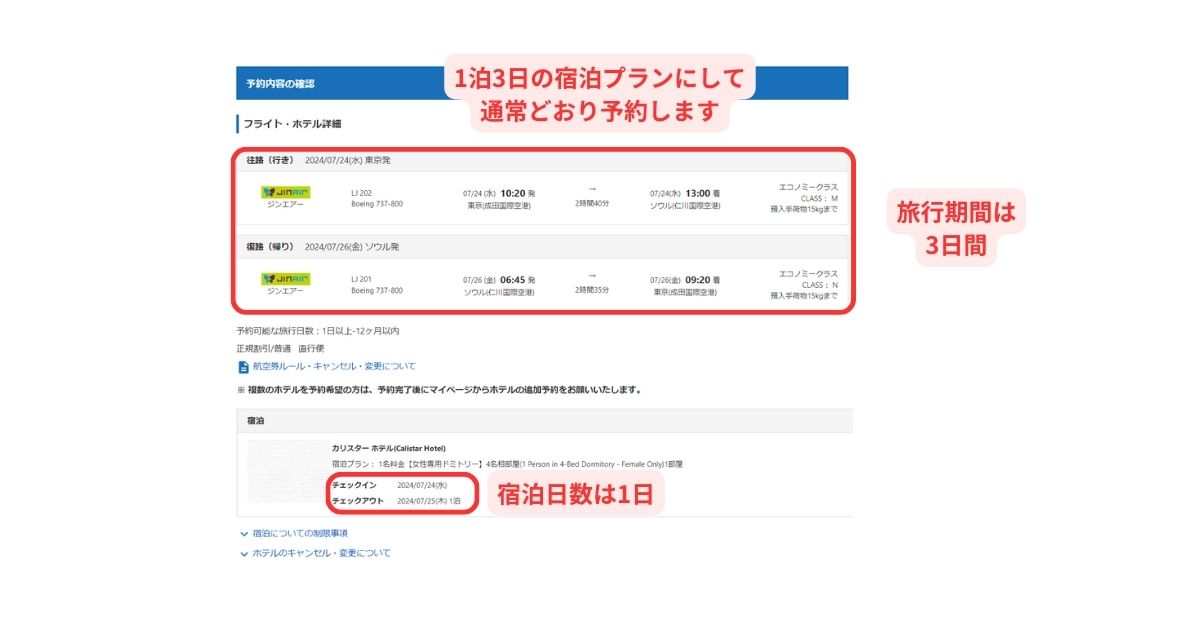1200x630 pixels.
Task: Click the 復路（帰り） return section header
Action: pyautogui.click(x=270, y=247)
